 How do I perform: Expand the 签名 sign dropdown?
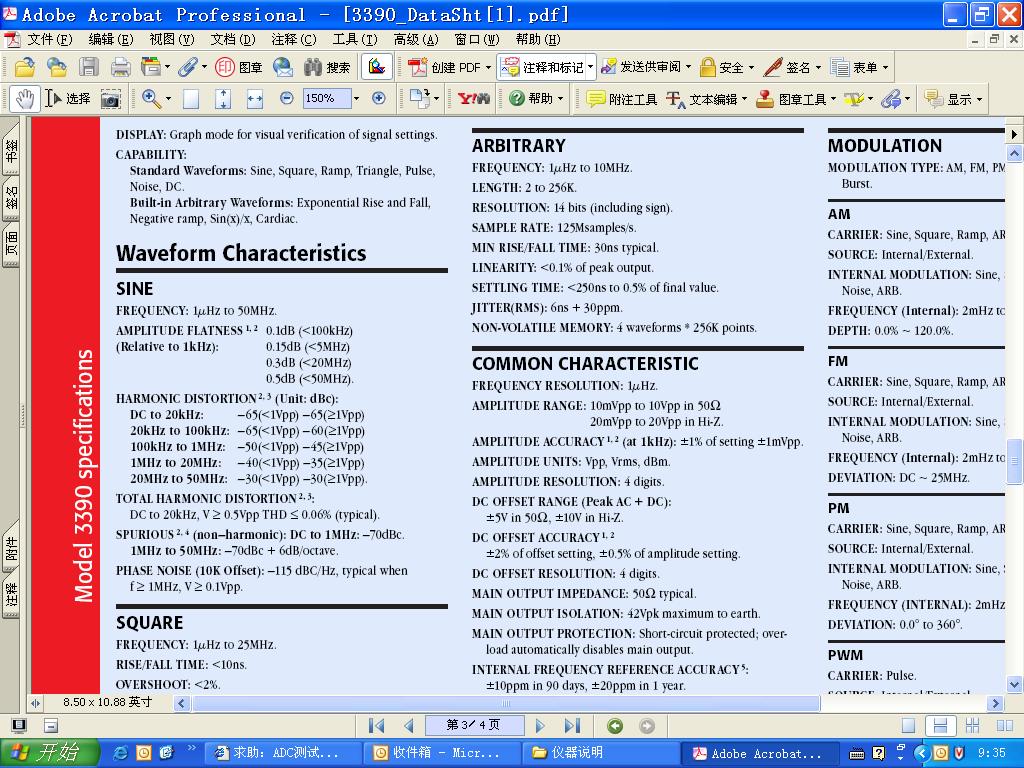818,67
